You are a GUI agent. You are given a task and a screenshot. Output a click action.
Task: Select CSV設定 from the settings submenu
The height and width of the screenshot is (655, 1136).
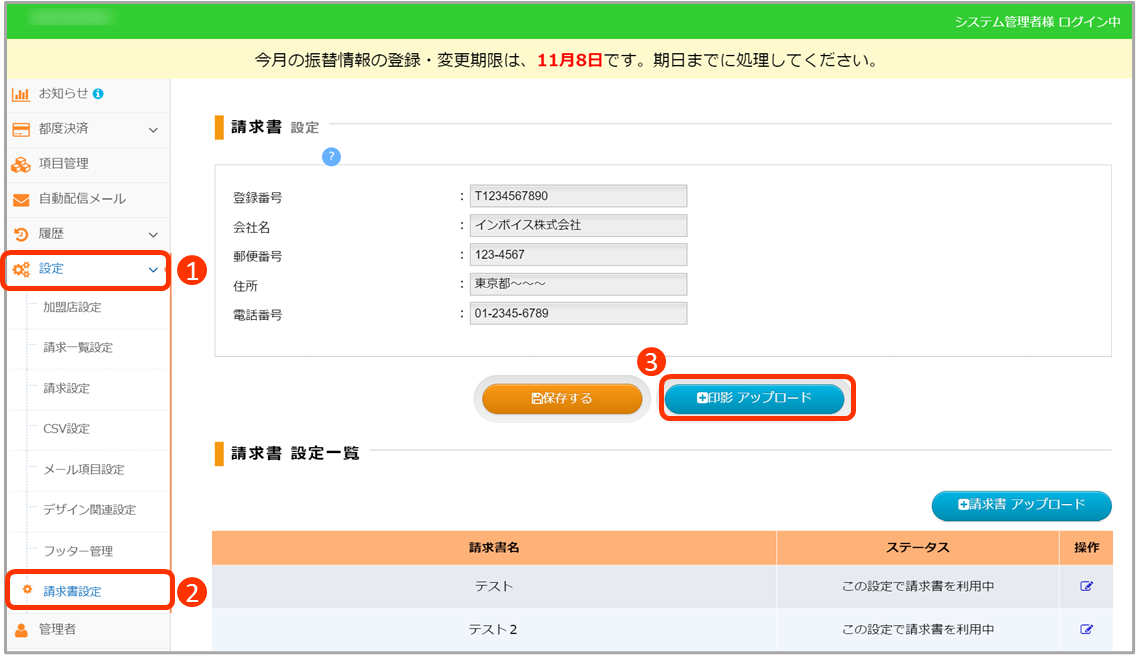click(x=66, y=429)
